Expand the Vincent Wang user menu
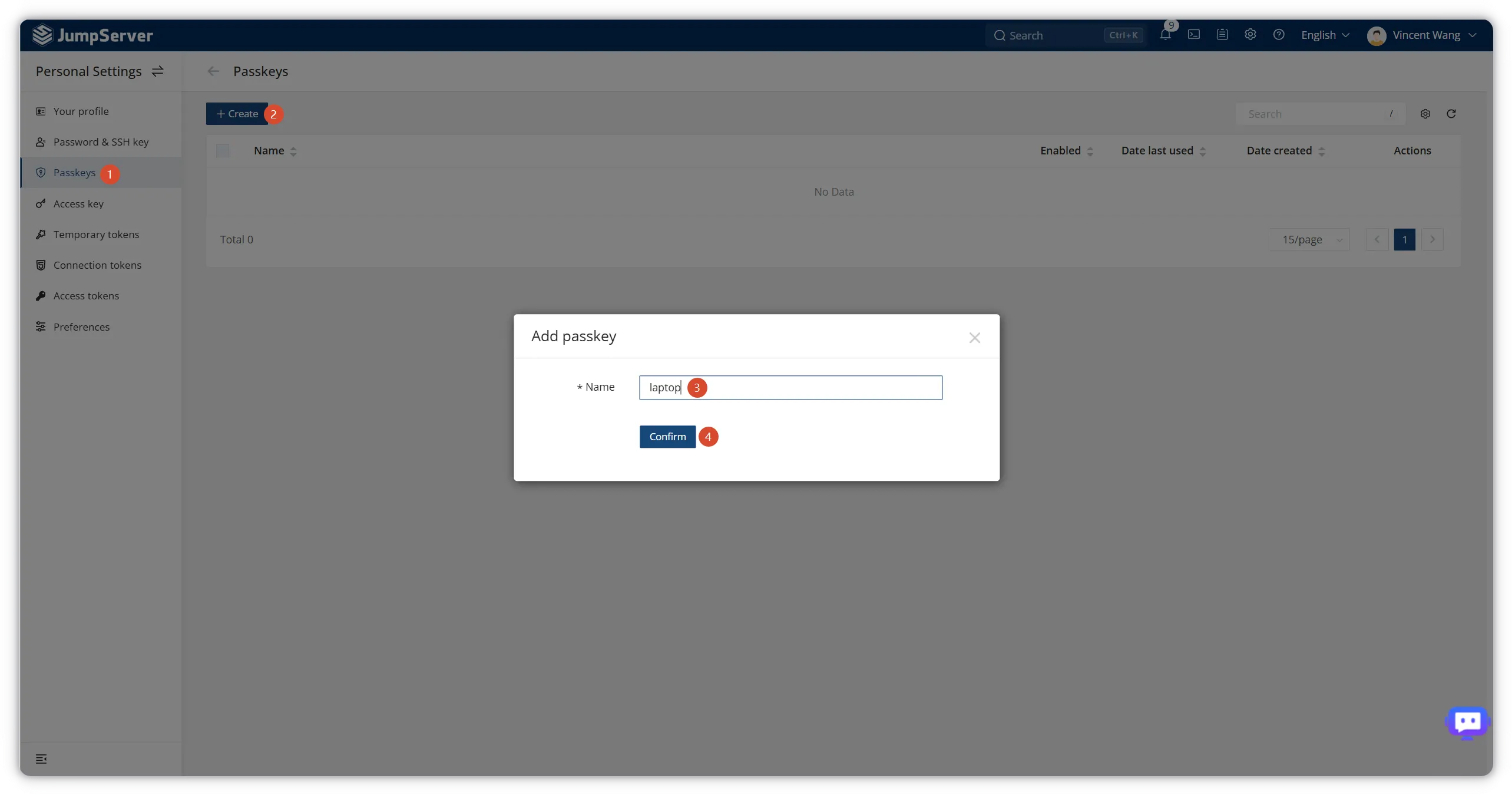 pyautogui.click(x=1435, y=35)
